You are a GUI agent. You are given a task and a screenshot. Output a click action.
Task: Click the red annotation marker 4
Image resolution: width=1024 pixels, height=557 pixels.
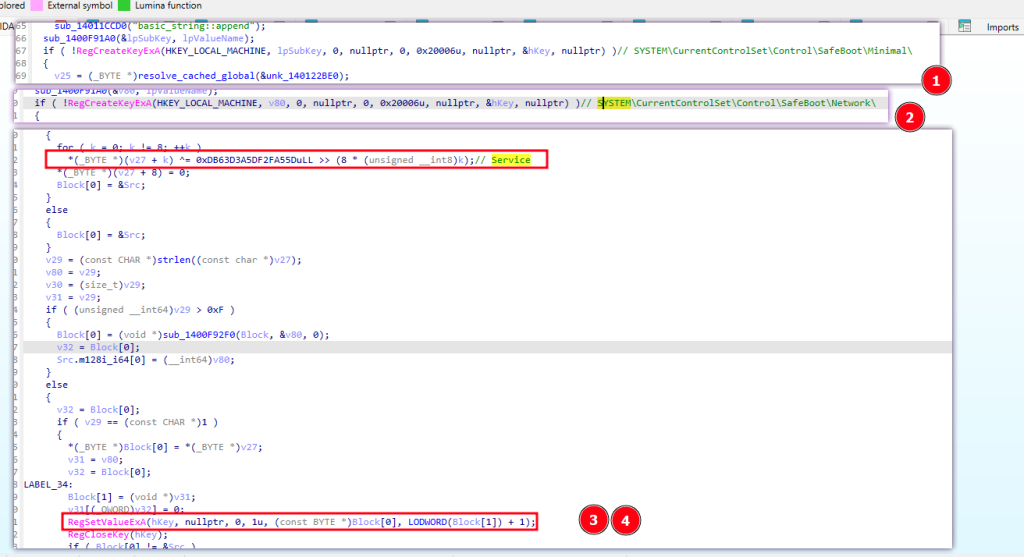point(624,520)
